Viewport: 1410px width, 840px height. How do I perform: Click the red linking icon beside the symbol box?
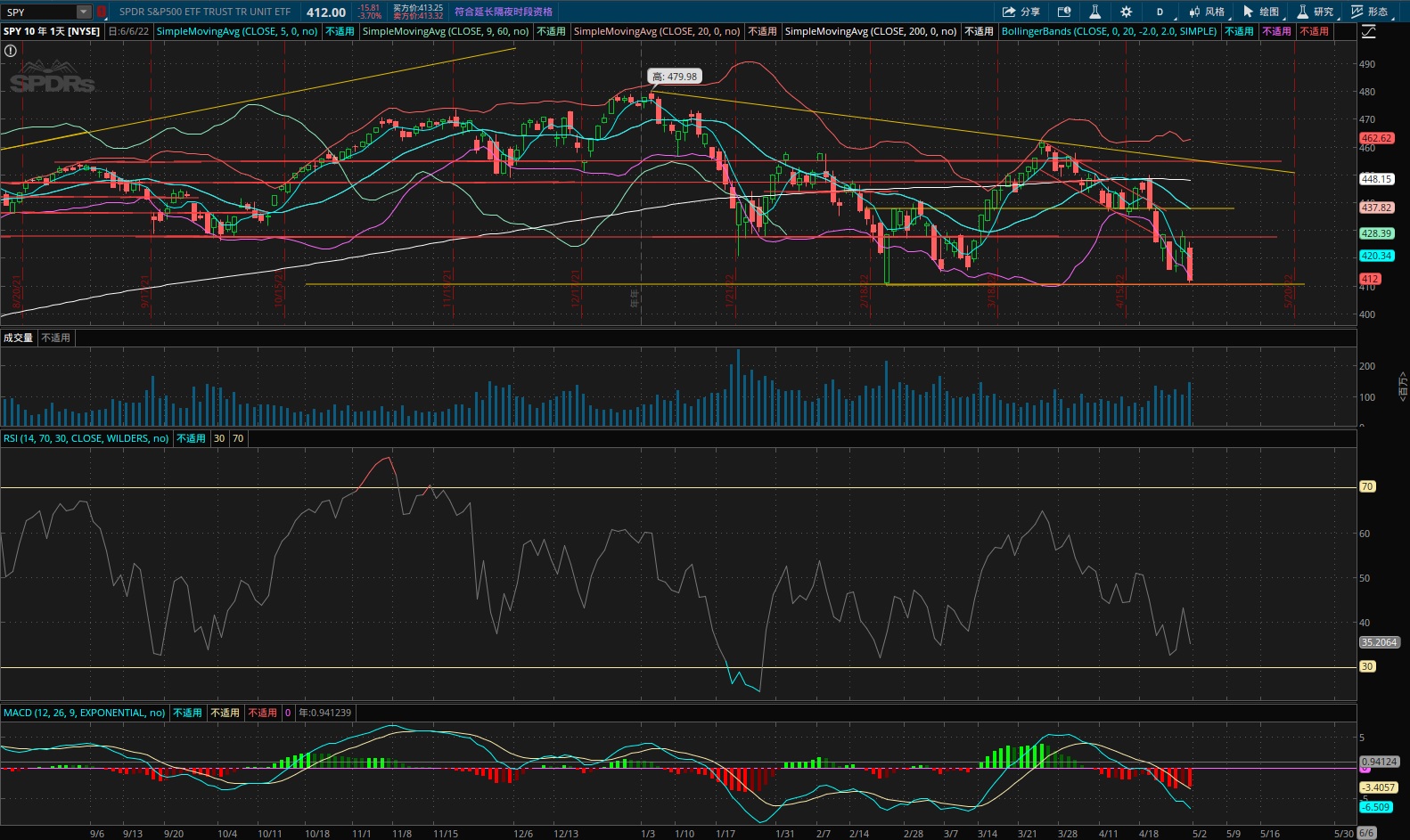click(x=102, y=12)
